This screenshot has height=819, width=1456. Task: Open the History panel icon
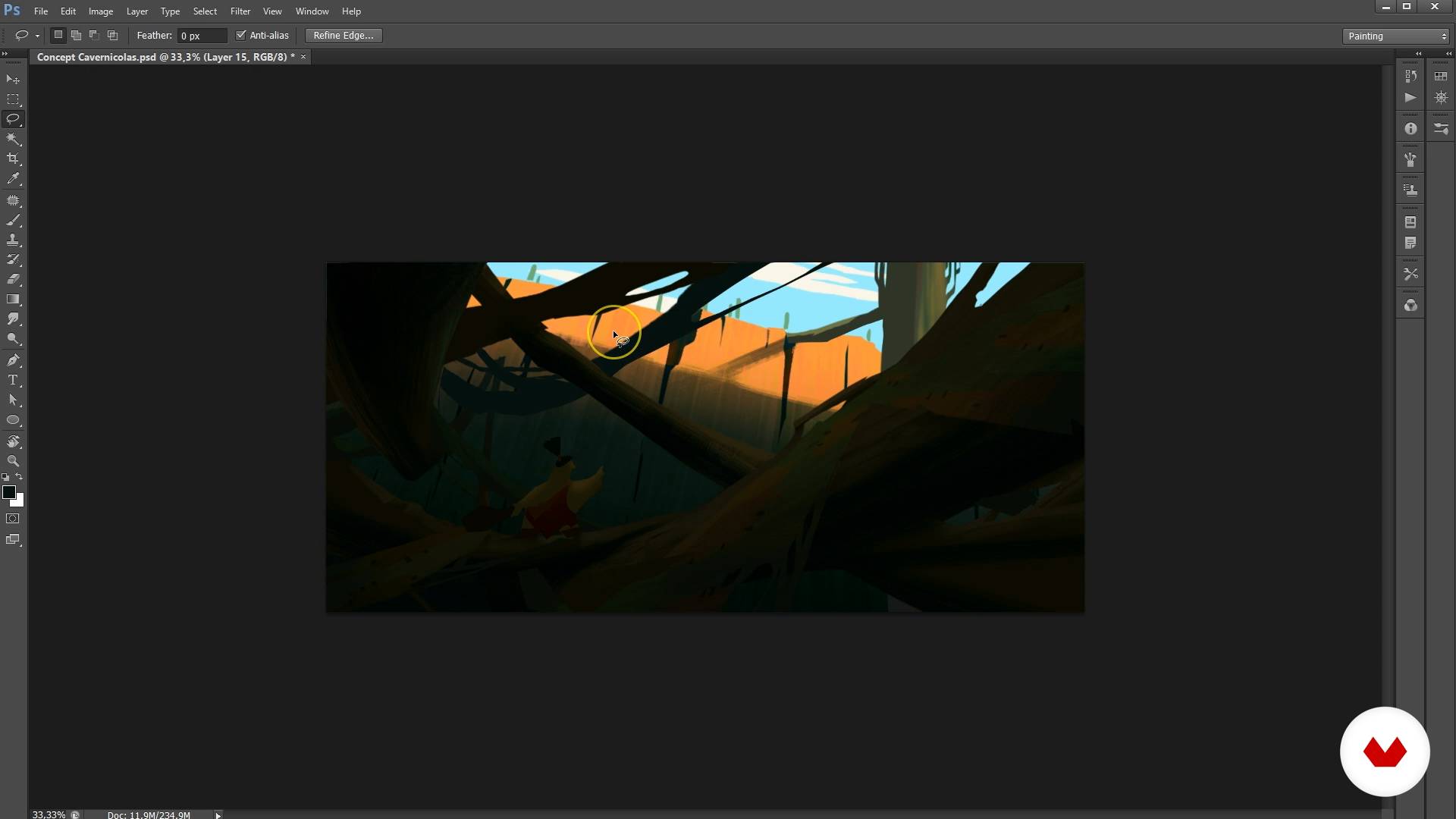(1410, 77)
